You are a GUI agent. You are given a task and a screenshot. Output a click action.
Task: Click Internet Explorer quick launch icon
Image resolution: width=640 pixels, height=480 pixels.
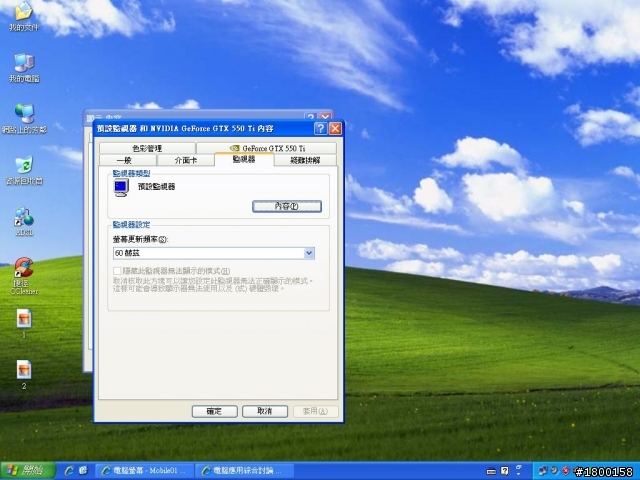pyautogui.click(x=69, y=471)
